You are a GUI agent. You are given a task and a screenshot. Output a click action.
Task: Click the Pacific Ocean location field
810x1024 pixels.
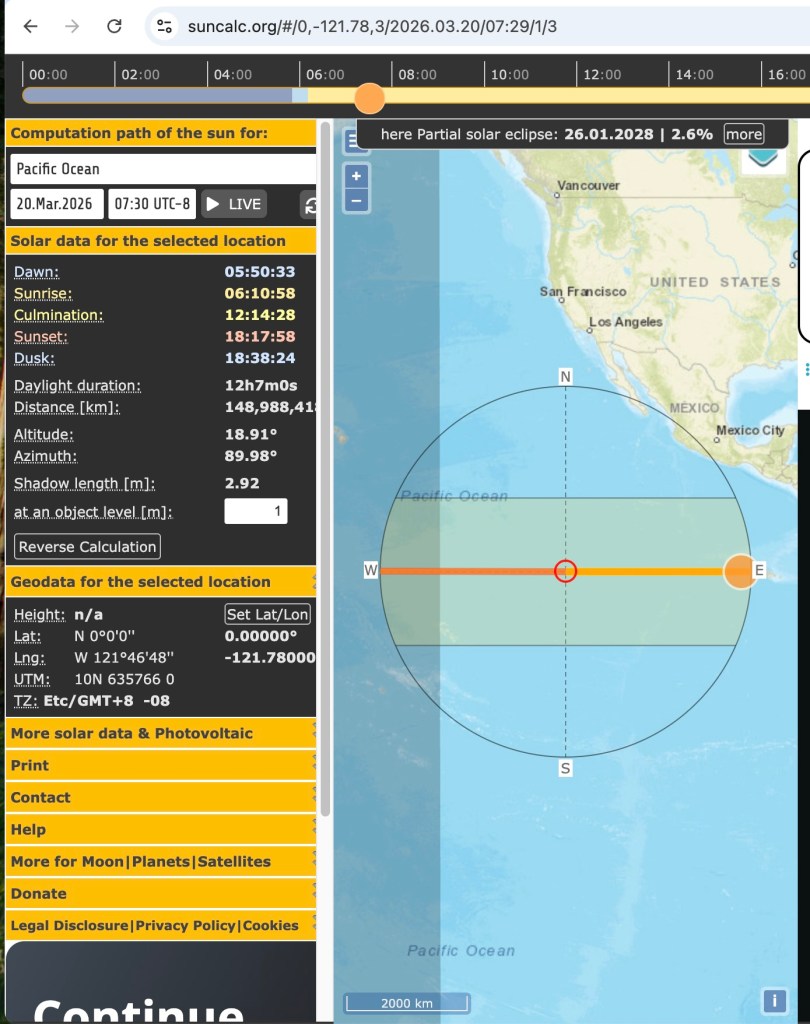pyautogui.click(x=162, y=169)
